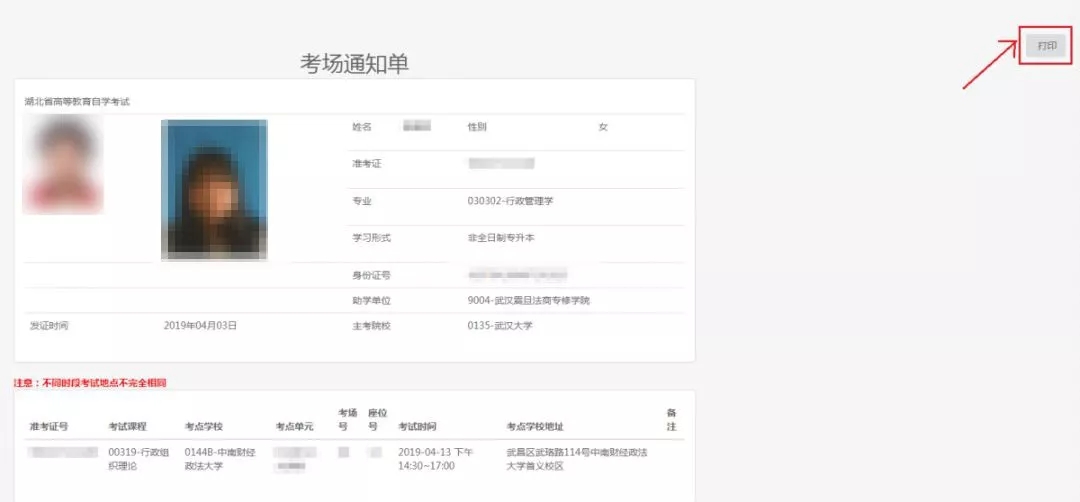1080x502 pixels.
Task: Click the 座位号 column header
Action: pos(377,419)
